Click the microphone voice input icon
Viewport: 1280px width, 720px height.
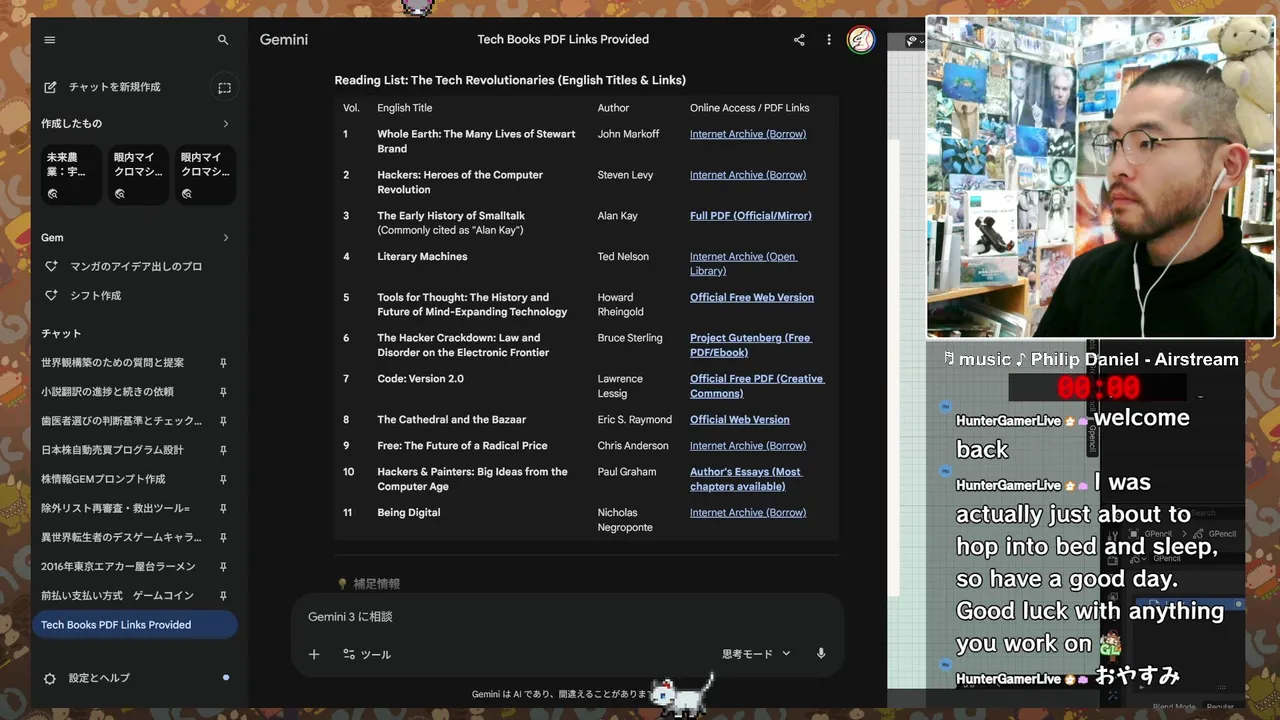pos(821,654)
